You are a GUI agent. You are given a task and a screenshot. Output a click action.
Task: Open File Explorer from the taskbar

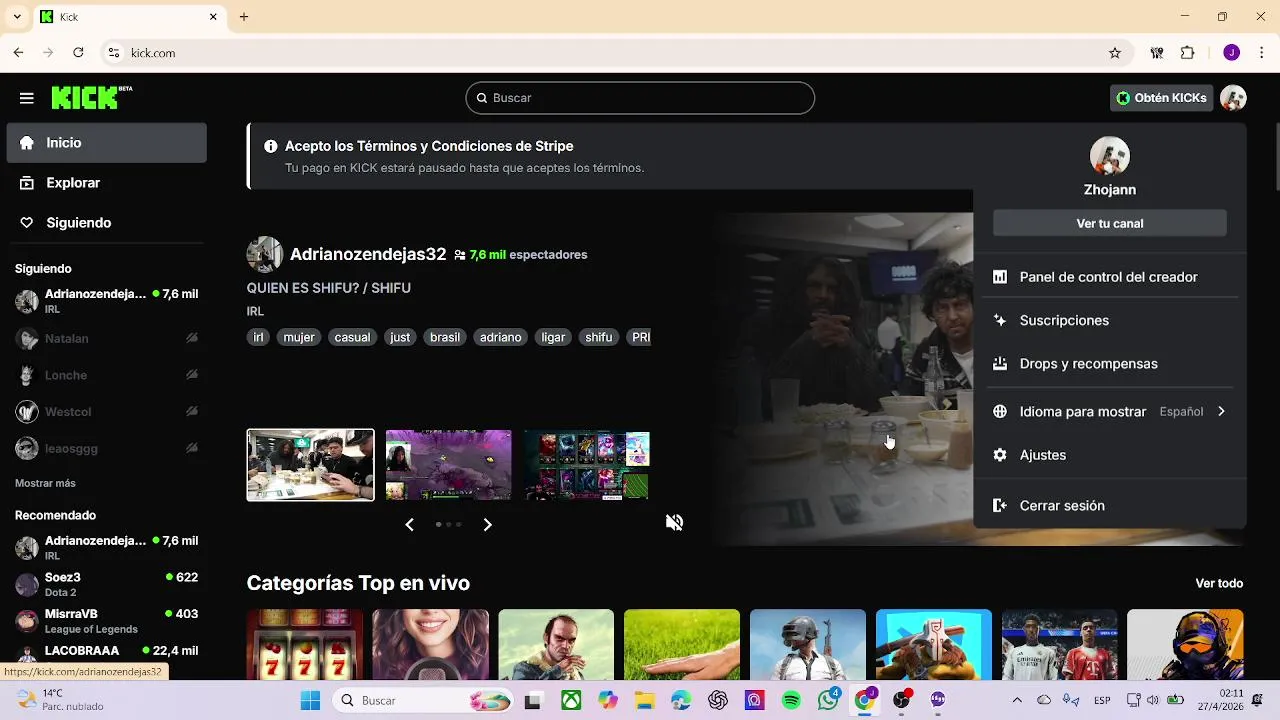644,701
